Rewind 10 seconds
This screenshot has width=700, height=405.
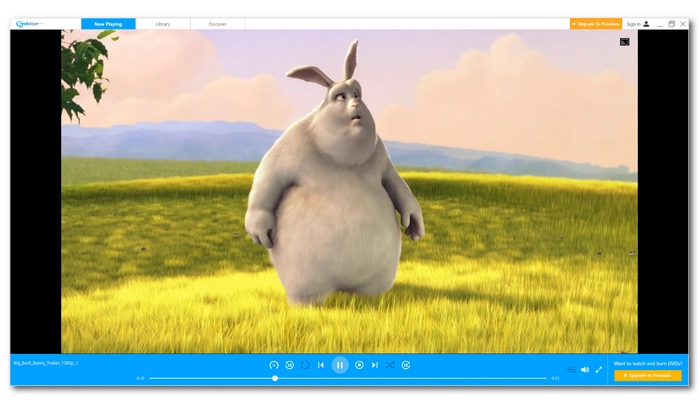[289, 365]
